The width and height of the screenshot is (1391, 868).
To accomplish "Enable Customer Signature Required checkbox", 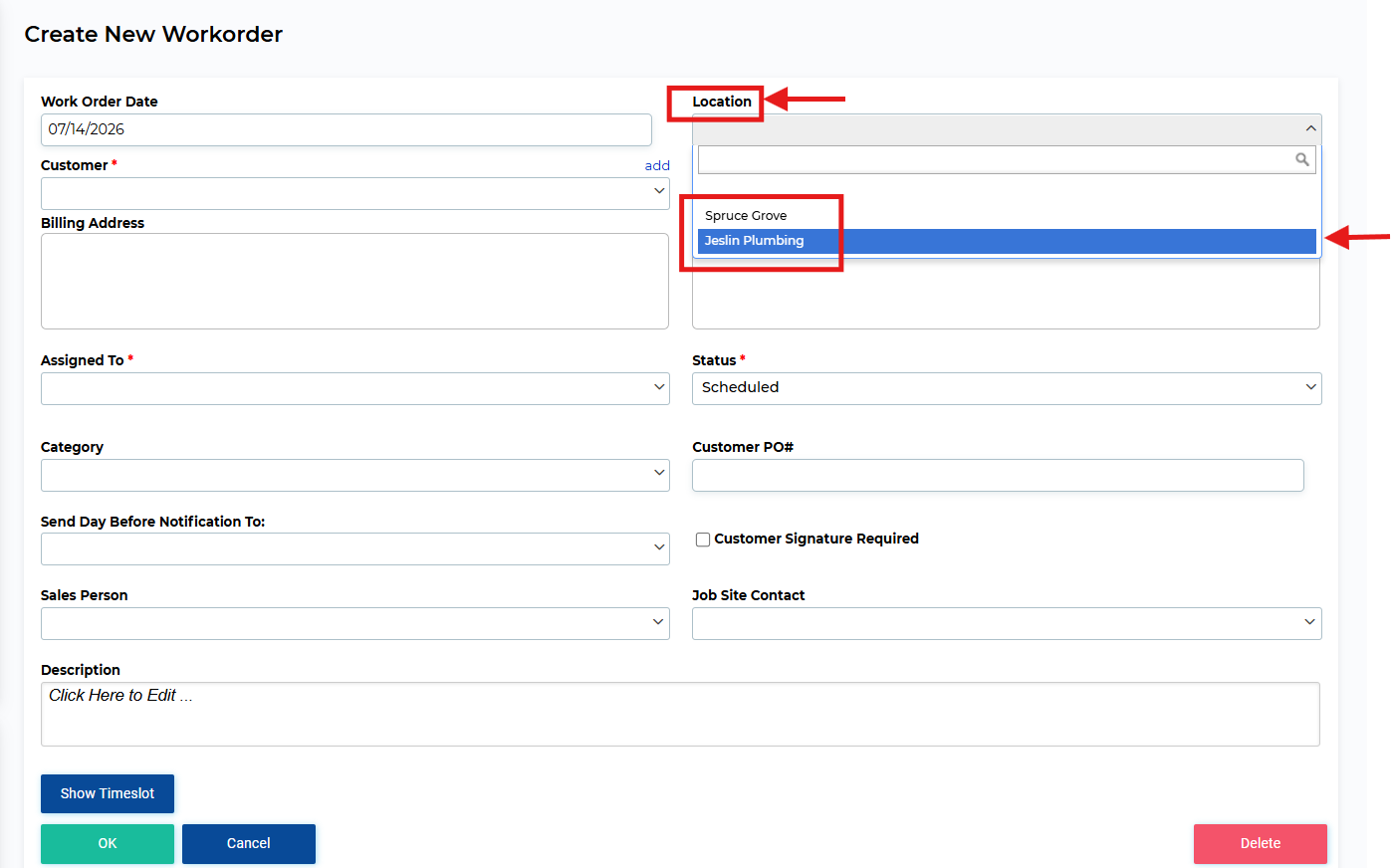I will [703, 540].
